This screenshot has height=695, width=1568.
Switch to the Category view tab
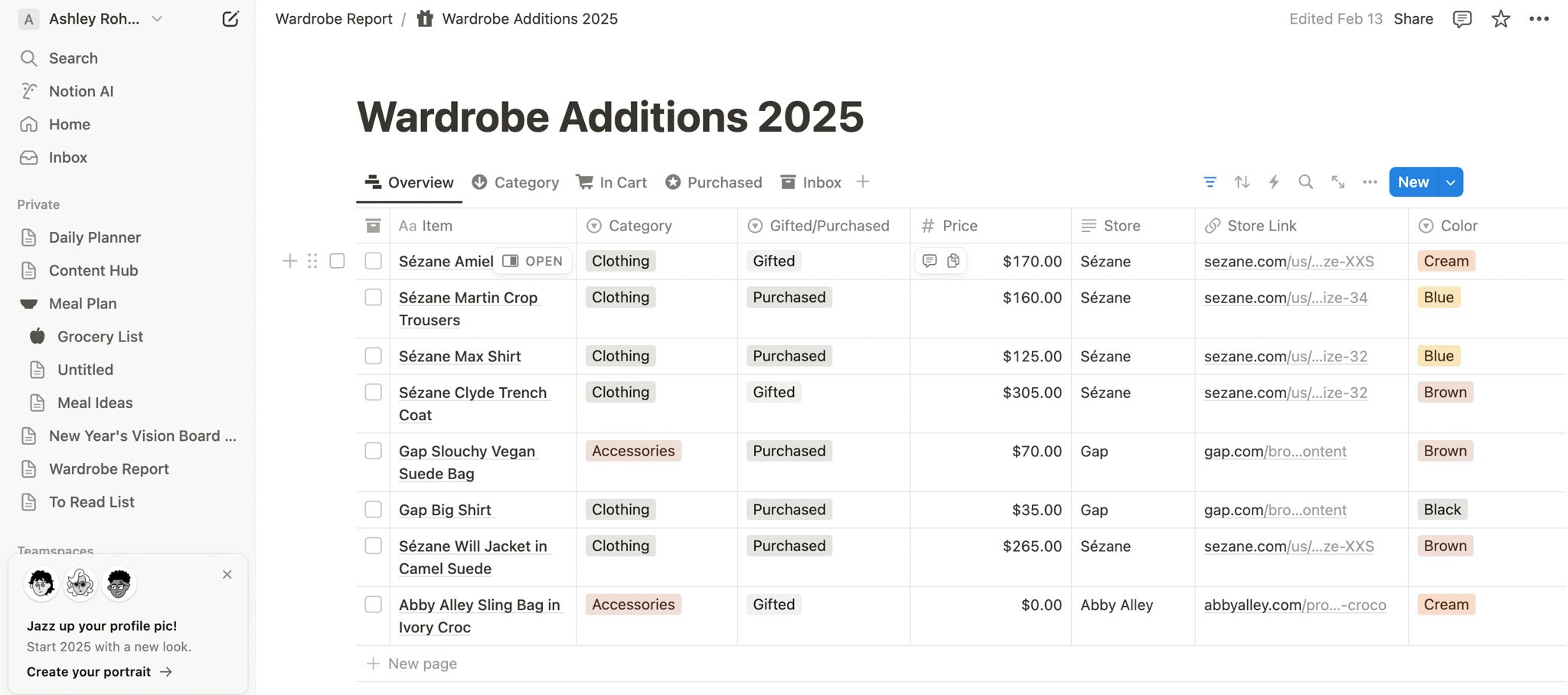515,182
